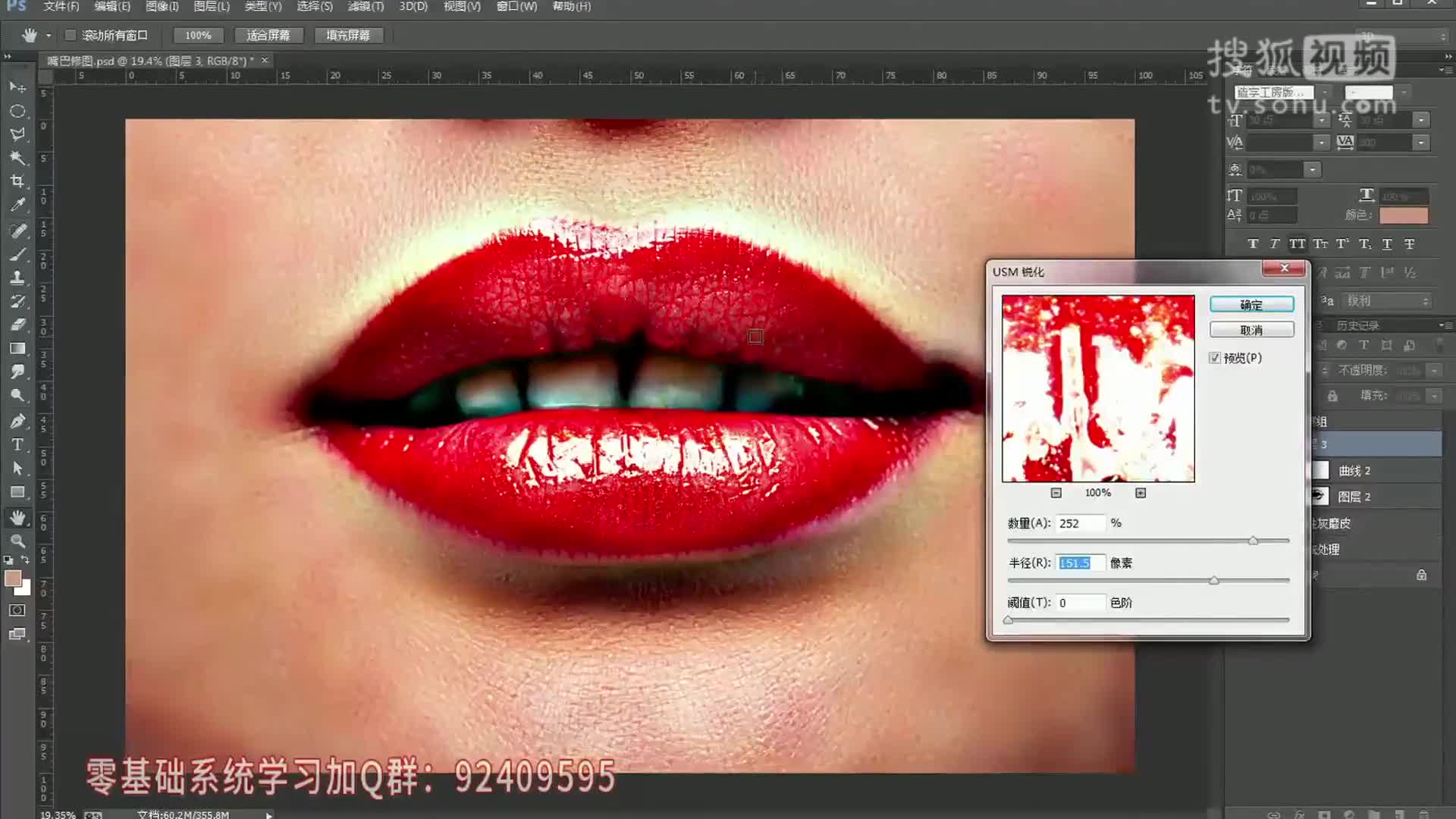The height and width of the screenshot is (819, 1456).
Task: Swap foreground and background colors
Action: (x=25, y=560)
